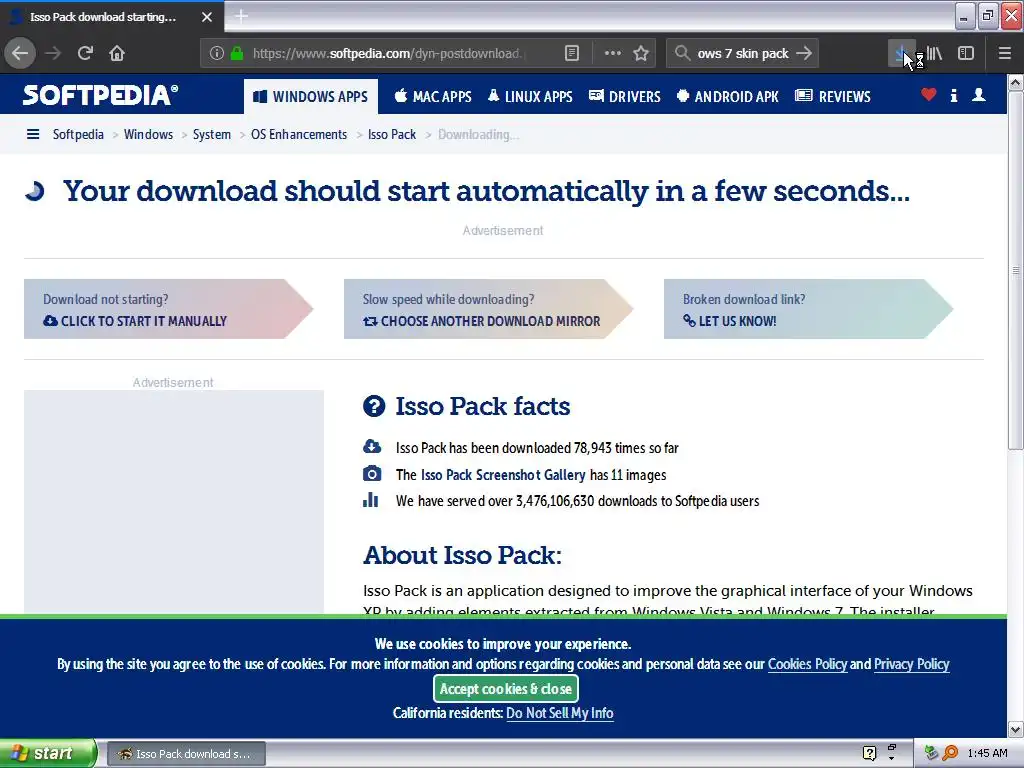The image size is (1024, 768).
Task: Click the download count cloud icon
Action: tap(372, 447)
